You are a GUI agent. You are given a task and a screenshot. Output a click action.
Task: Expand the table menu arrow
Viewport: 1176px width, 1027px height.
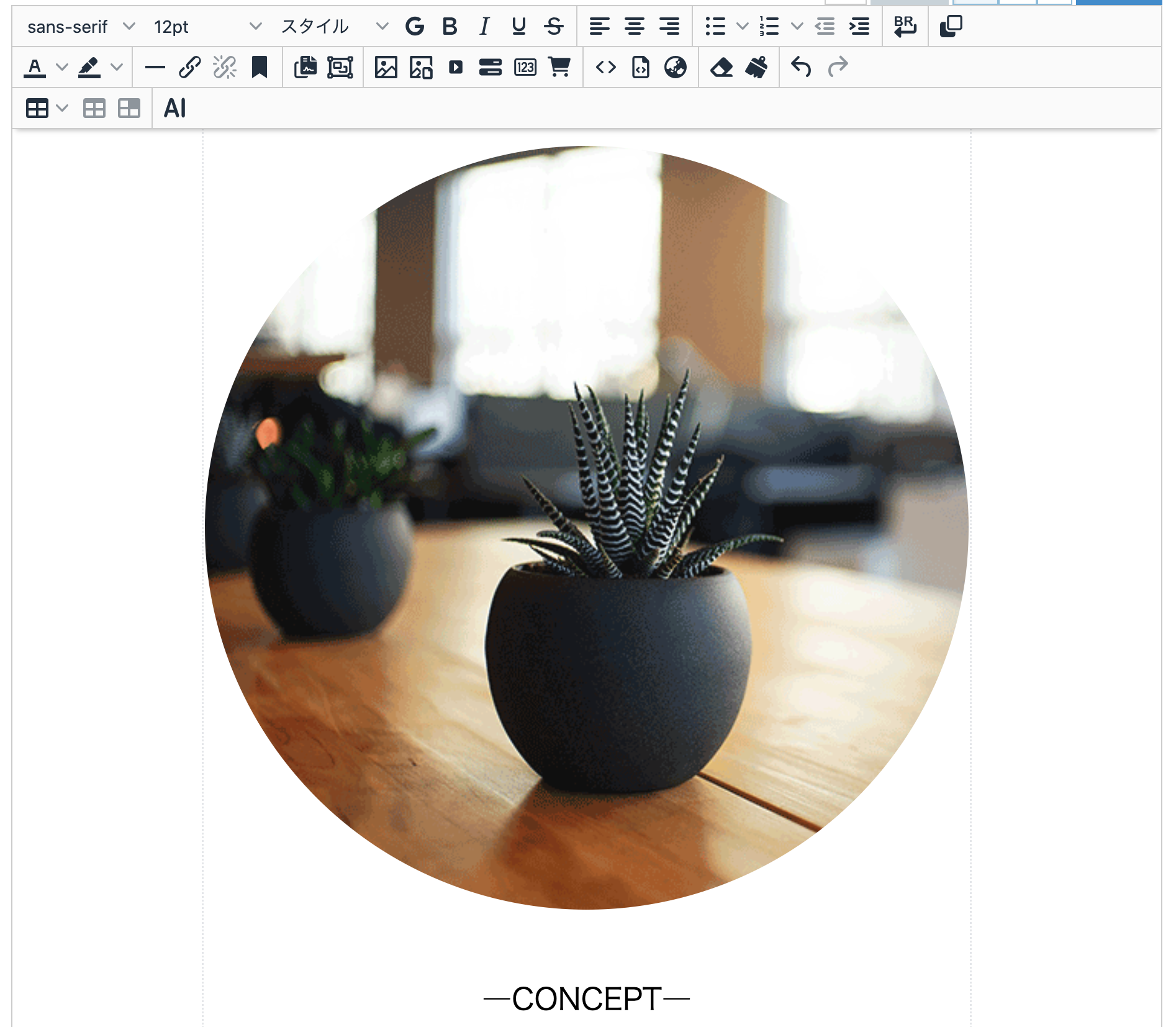pos(61,109)
